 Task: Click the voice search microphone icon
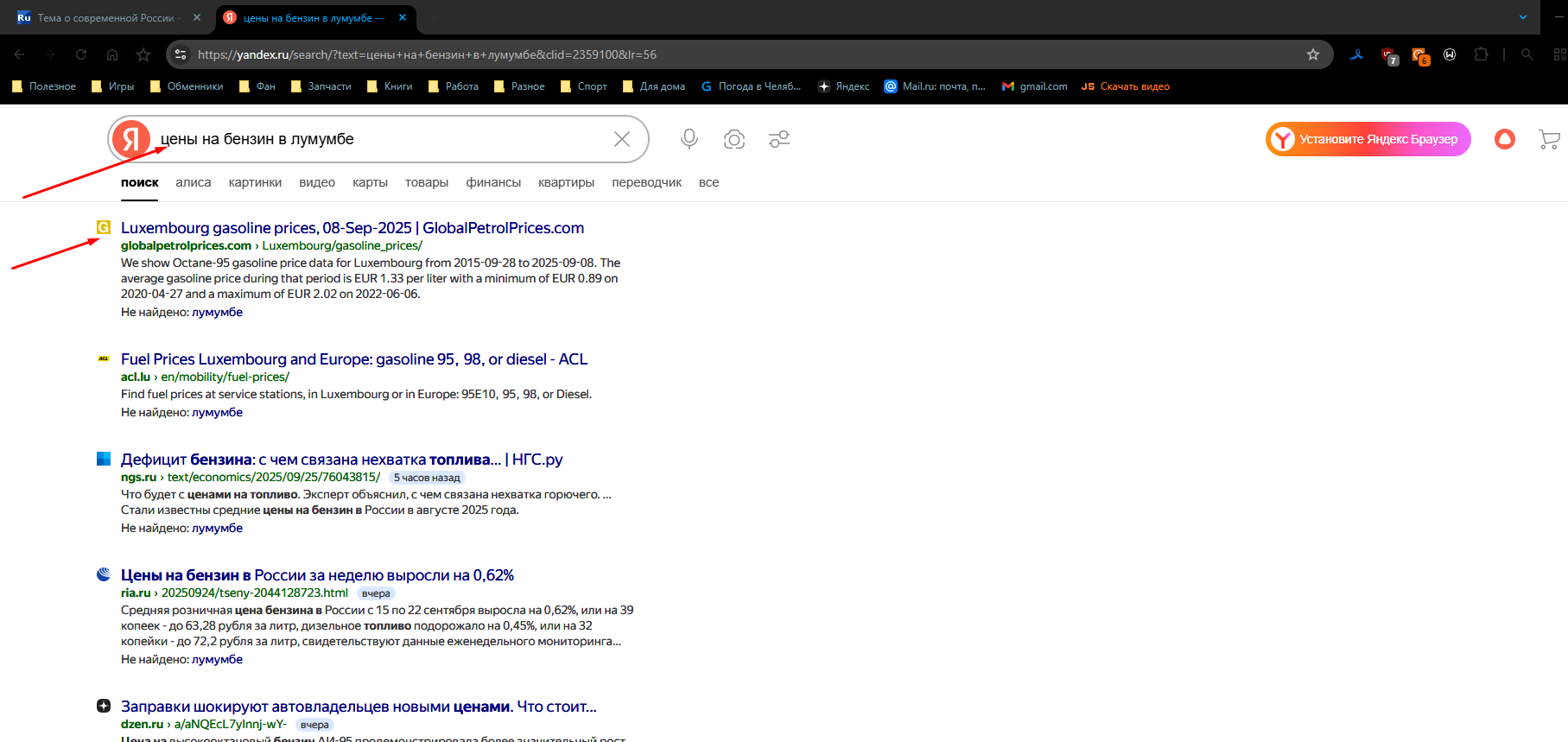pos(689,139)
